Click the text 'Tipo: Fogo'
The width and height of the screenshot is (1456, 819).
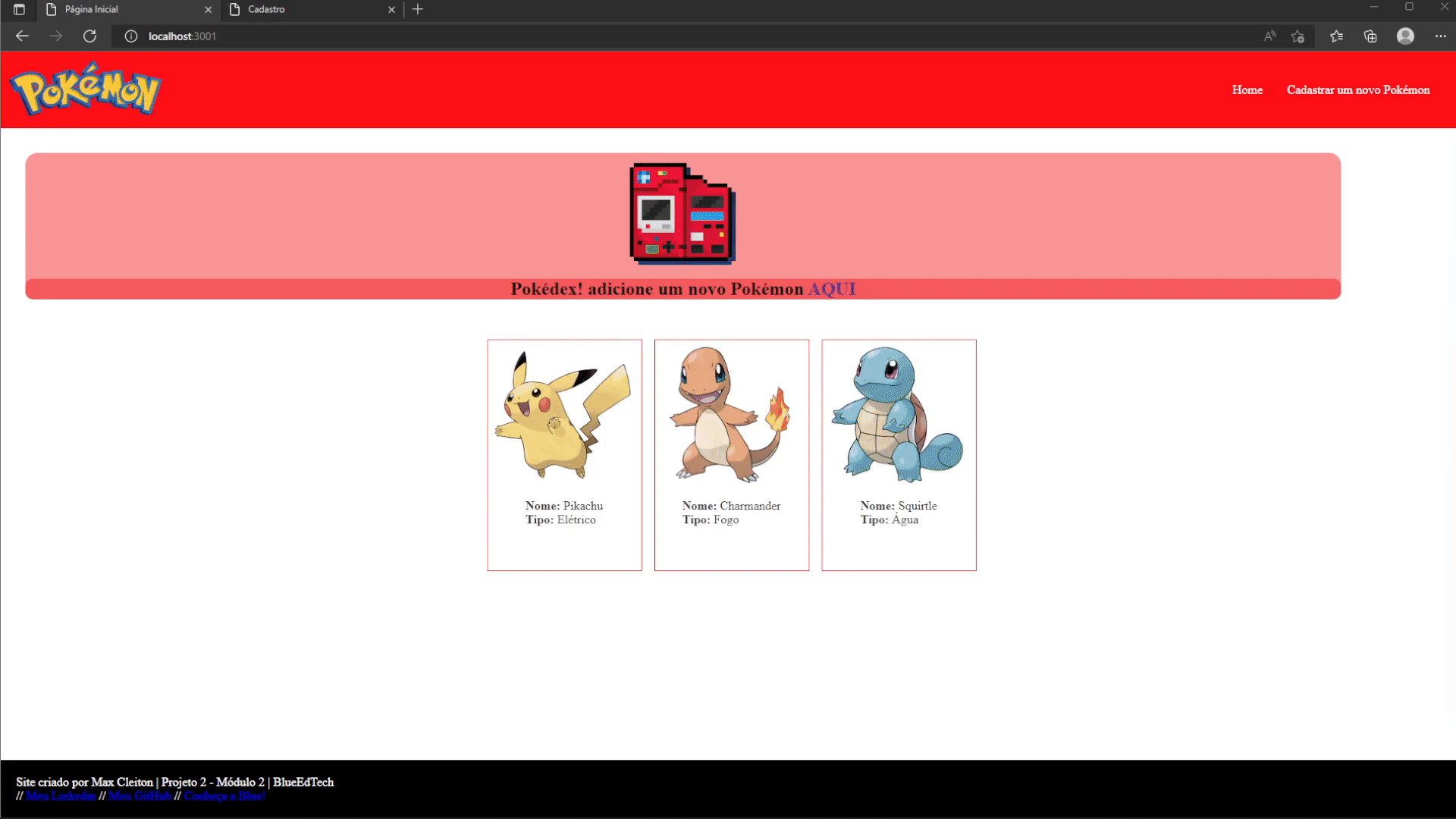[x=710, y=519]
